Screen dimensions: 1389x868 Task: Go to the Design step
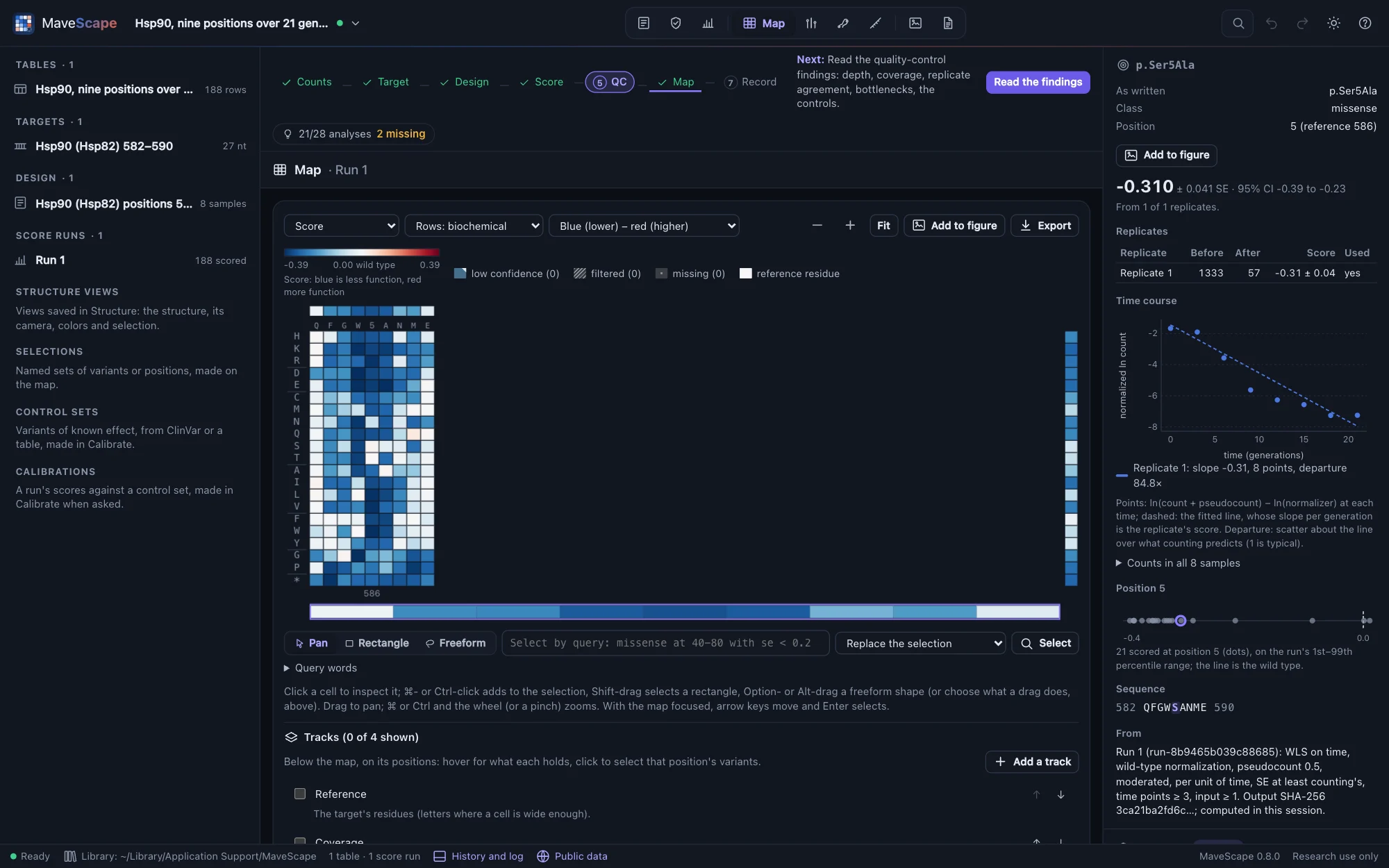[464, 82]
